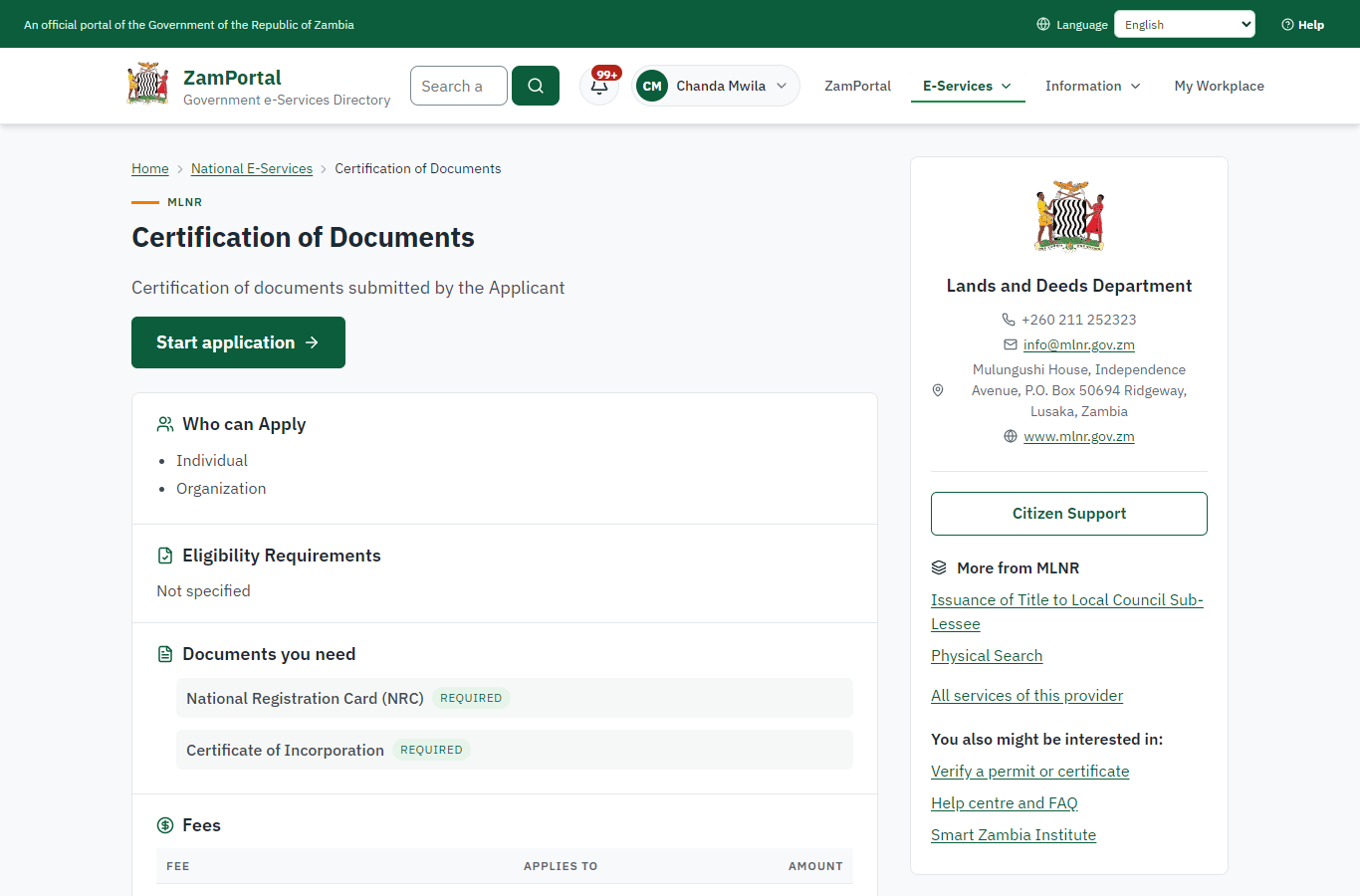The width and height of the screenshot is (1360, 896).
Task: Click the Documents you need file icon
Action: click(165, 654)
